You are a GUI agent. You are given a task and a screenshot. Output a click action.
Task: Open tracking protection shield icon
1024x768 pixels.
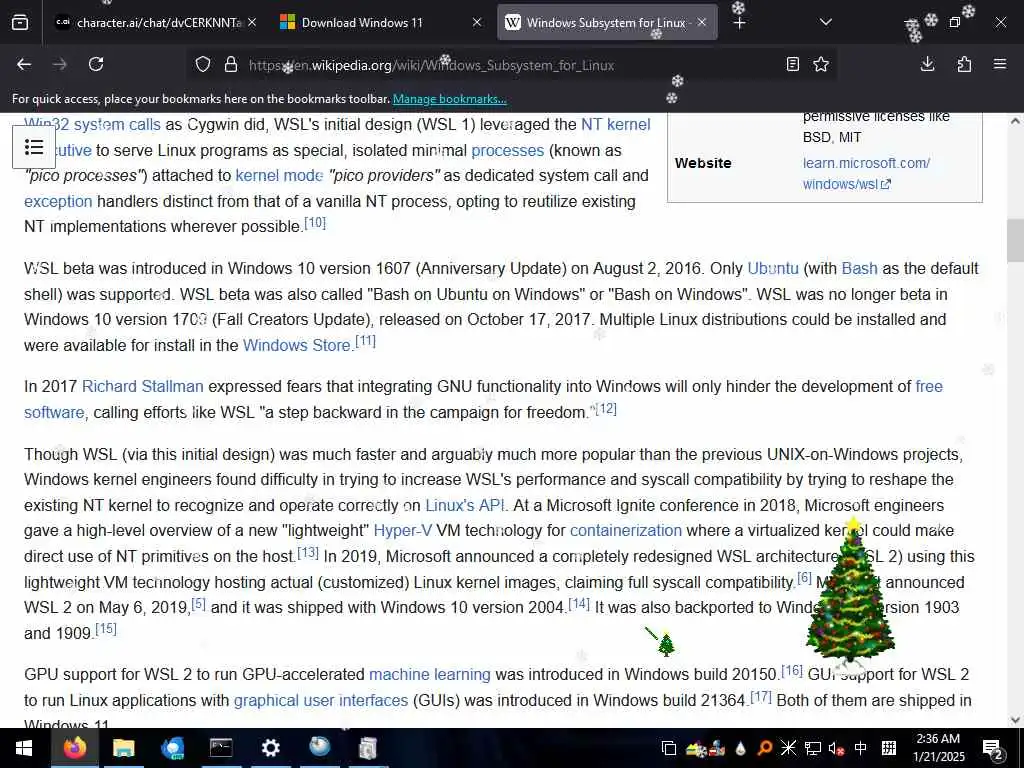(x=203, y=65)
